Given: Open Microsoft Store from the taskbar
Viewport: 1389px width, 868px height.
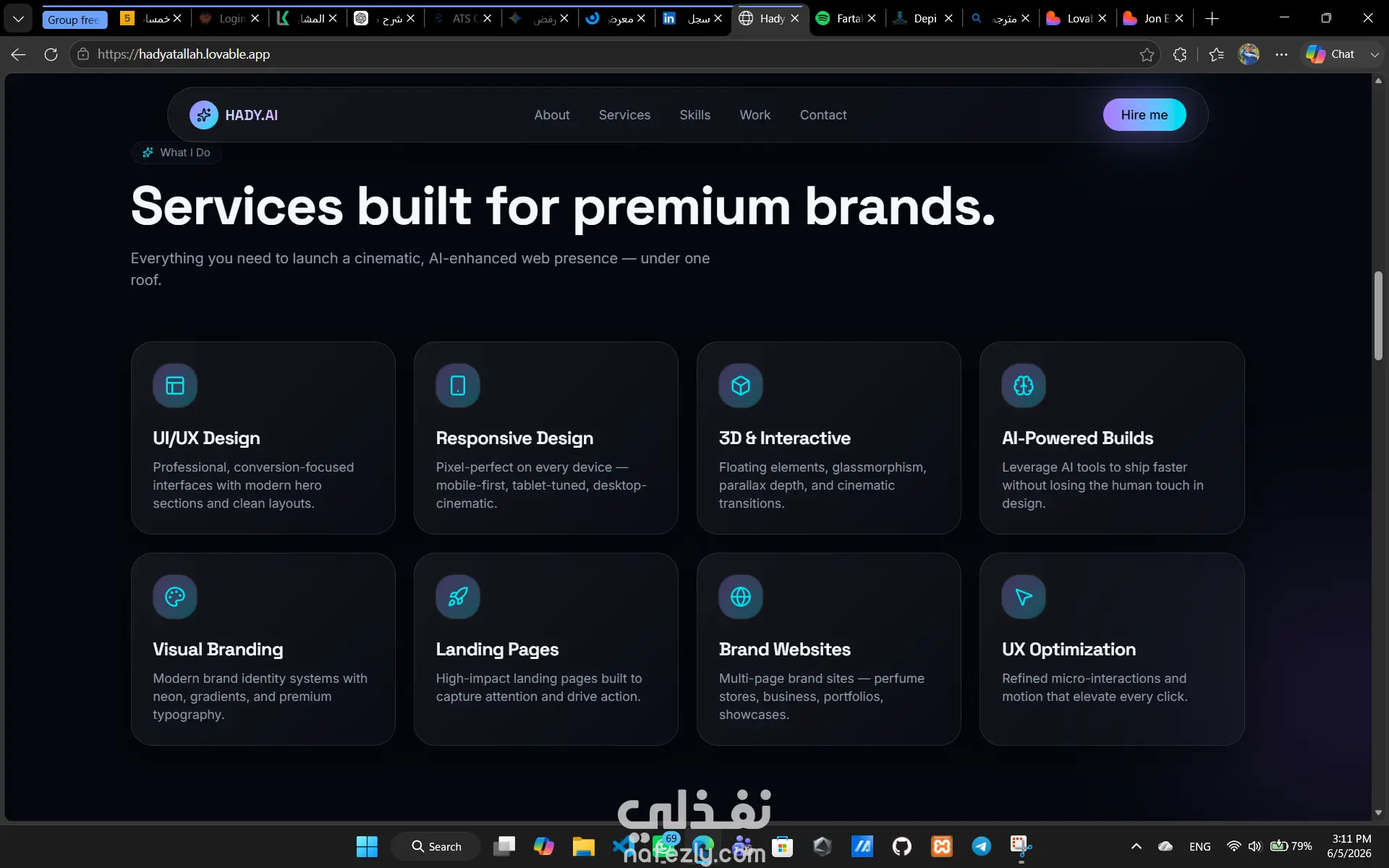Looking at the screenshot, I should [783, 846].
